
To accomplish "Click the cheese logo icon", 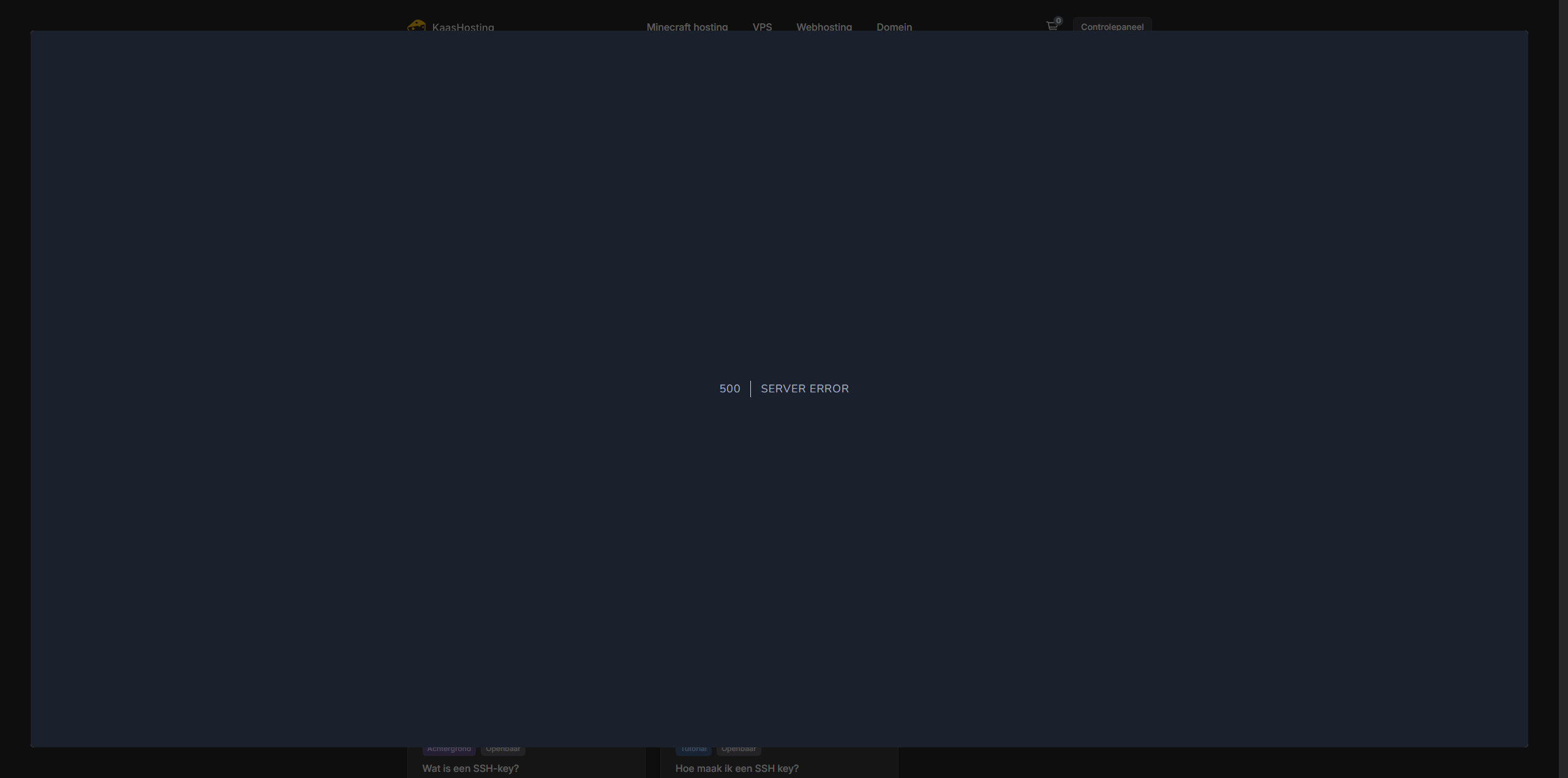I will [416, 26].
